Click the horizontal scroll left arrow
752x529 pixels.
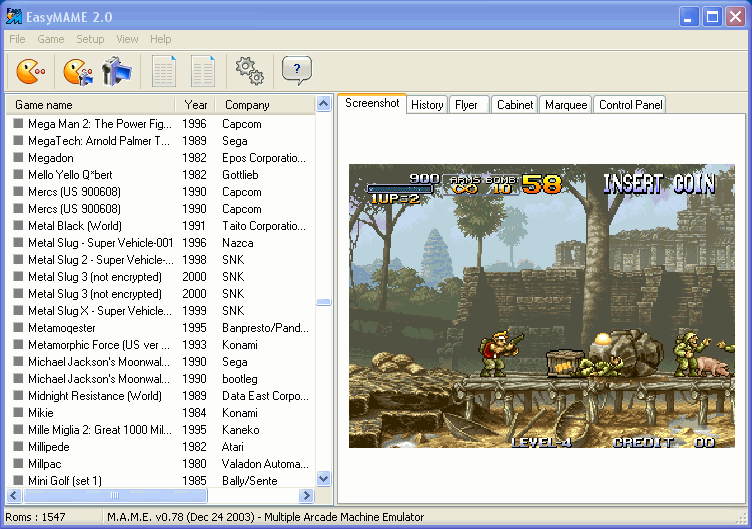click(x=14, y=495)
